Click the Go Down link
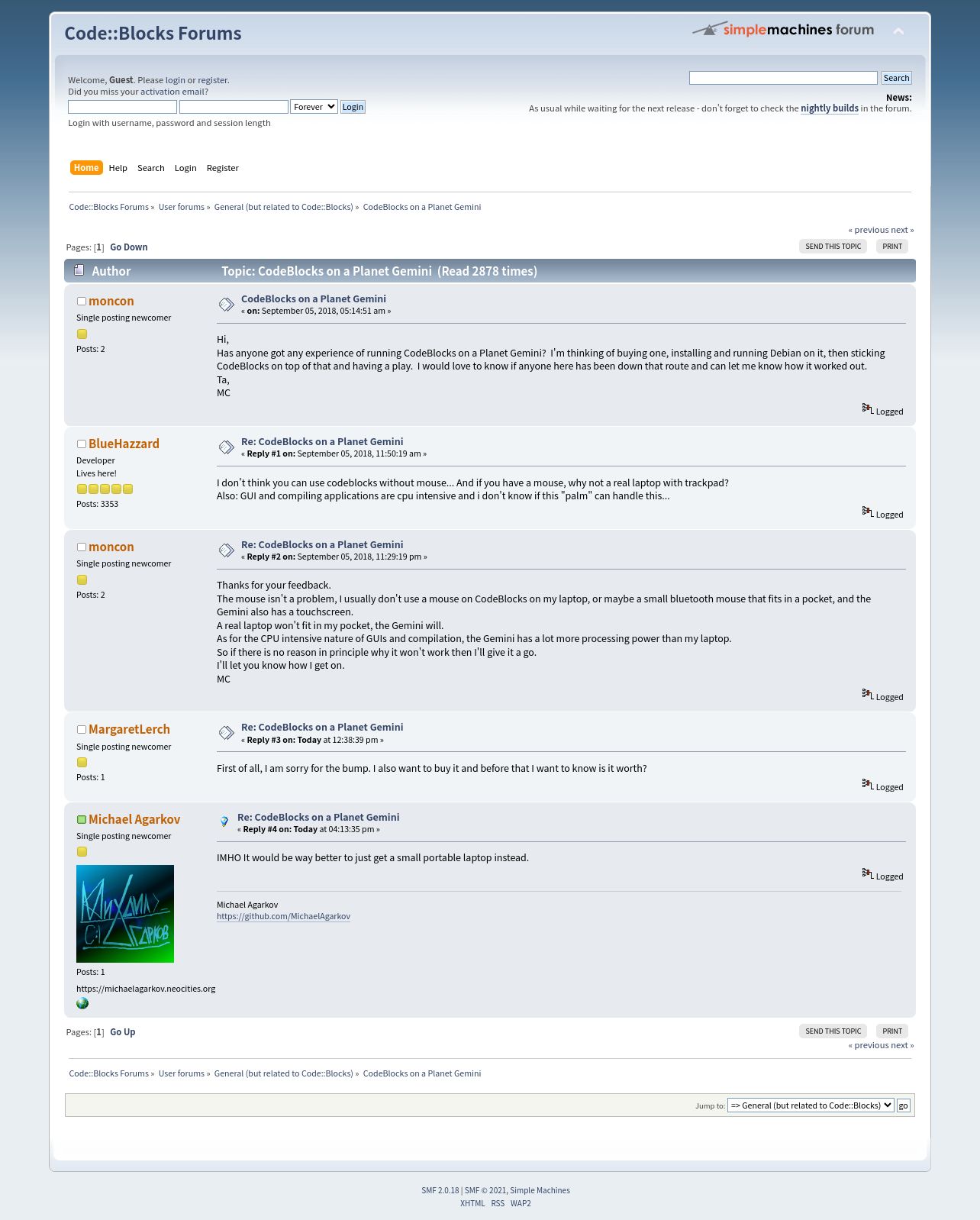The width and height of the screenshot is (980, 1220). [129, 247]
